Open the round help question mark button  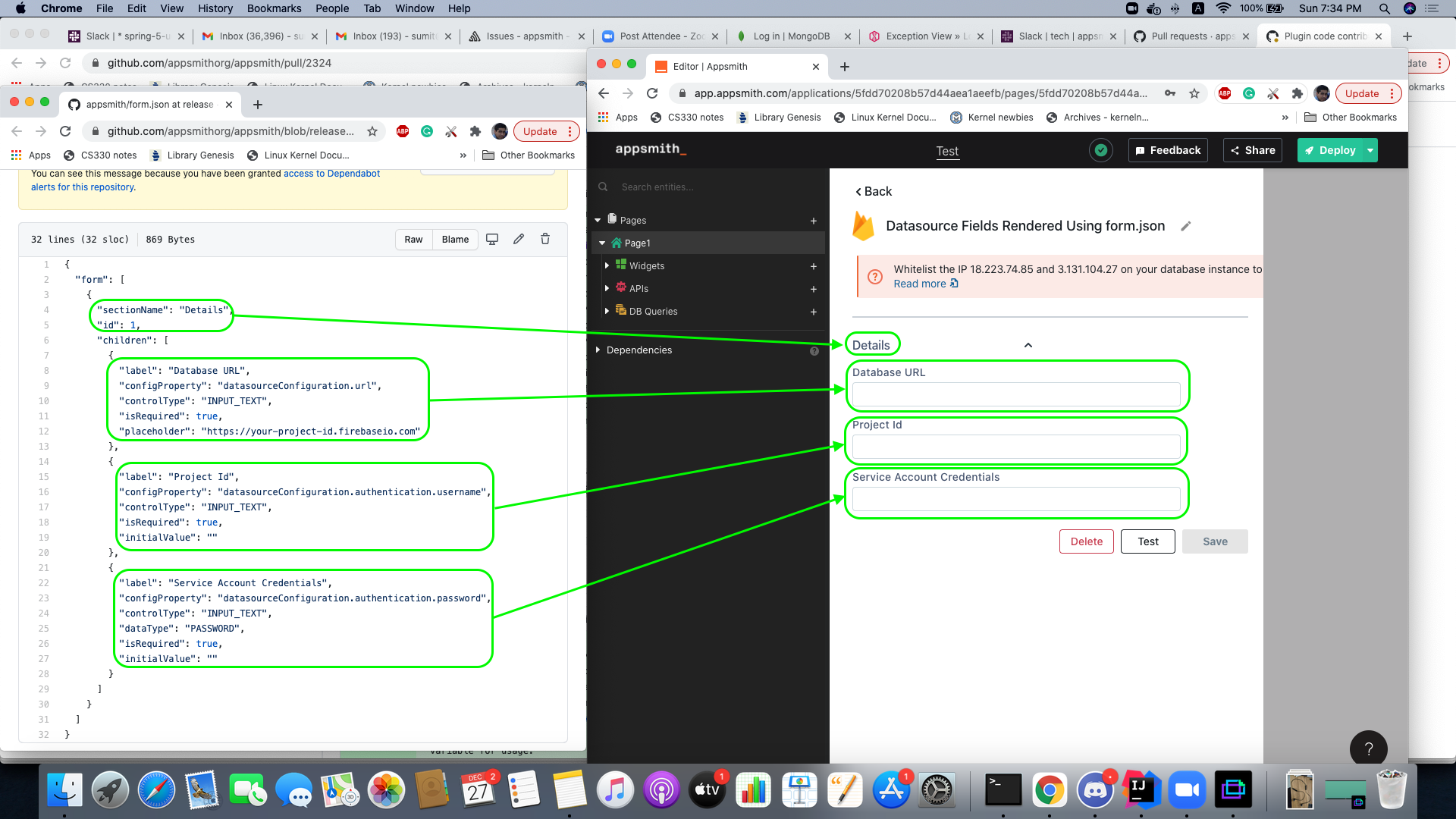click(1368, 748)
